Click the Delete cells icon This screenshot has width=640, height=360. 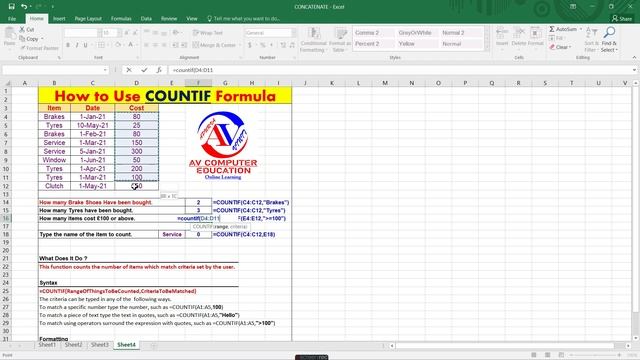519,33
